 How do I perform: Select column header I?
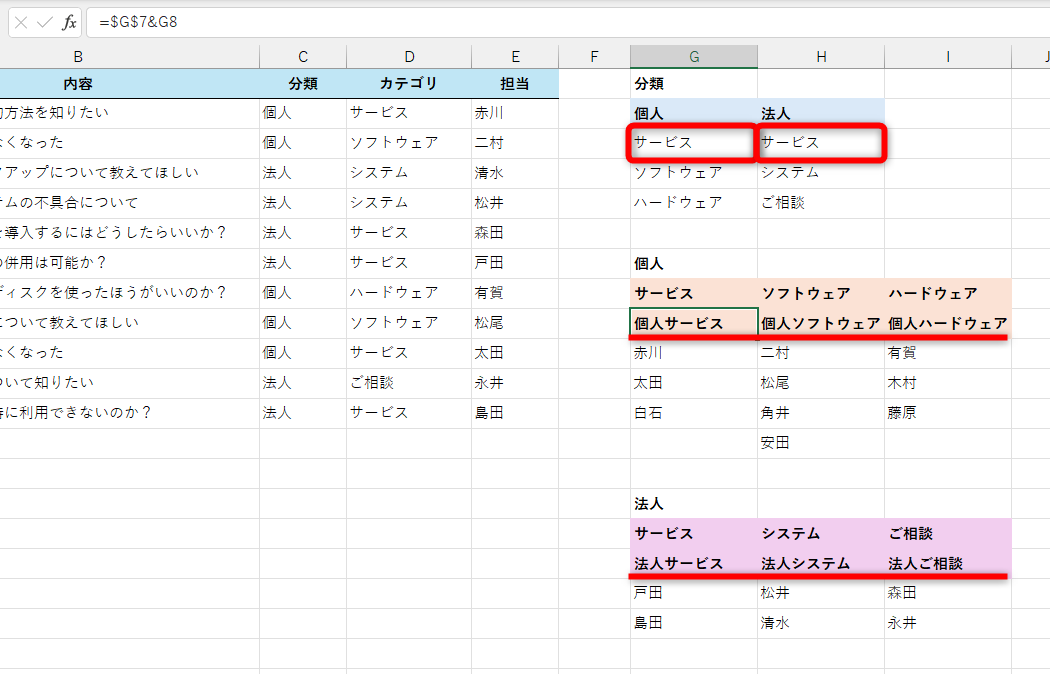click(x=947, y=56)
